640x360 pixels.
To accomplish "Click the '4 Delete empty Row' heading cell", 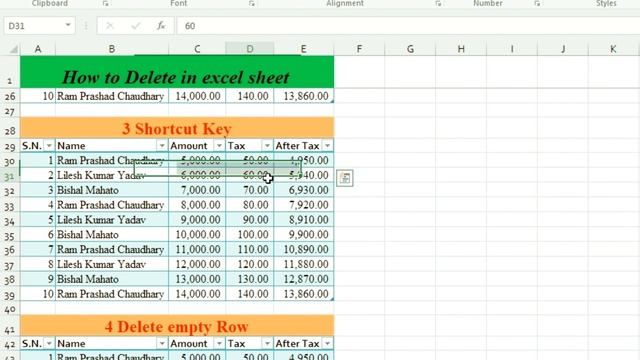I will click(177, 326).
